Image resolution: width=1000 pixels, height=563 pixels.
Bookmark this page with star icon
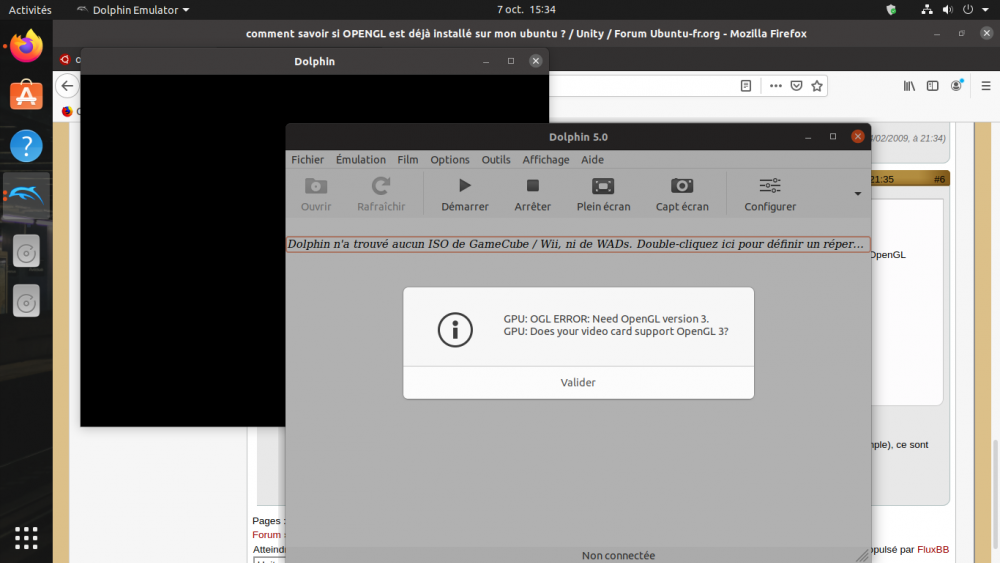pyautogui.click(x=817, y=86)
